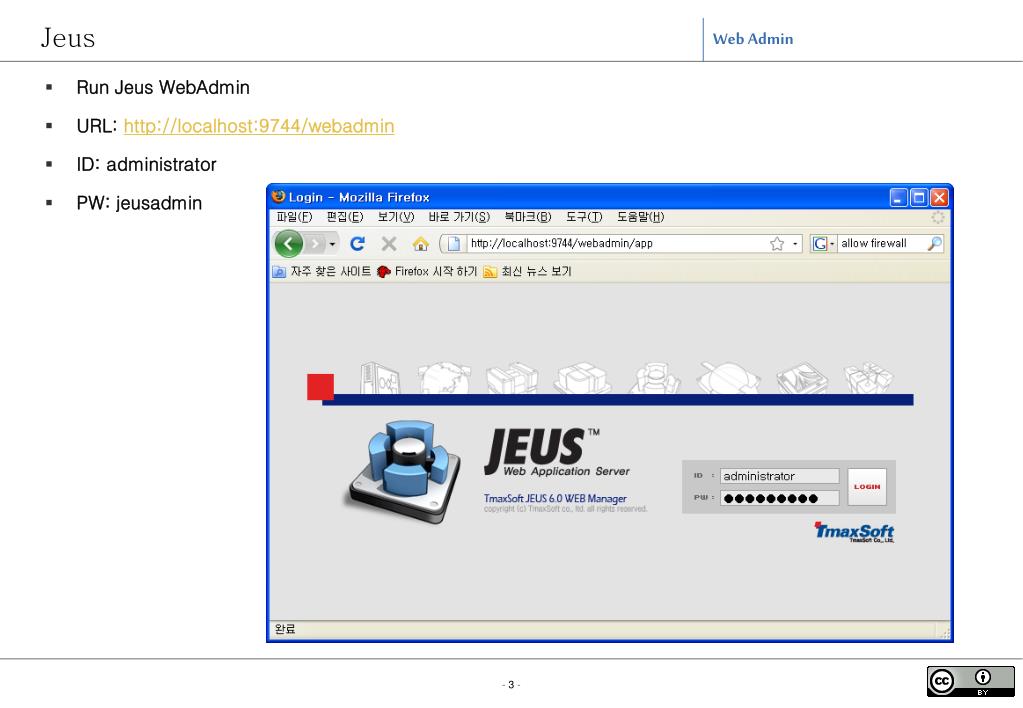Open the 도구(T) menu

coord(584,217)
